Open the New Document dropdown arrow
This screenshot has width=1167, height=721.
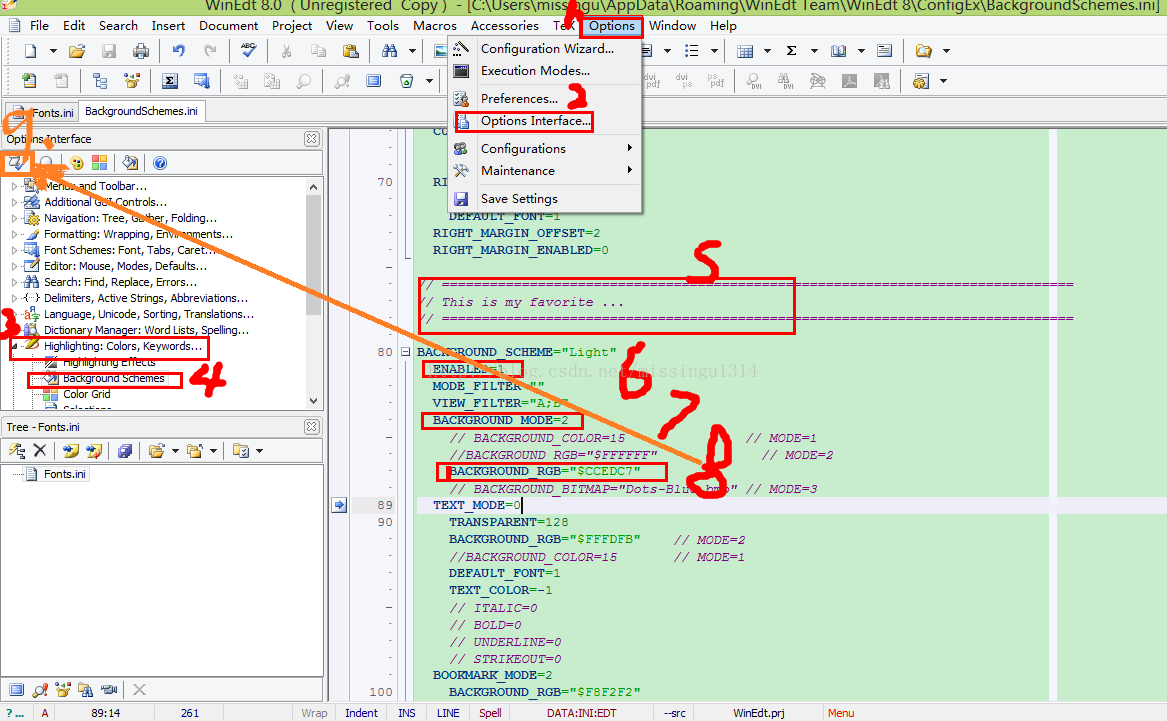click(x=53, y=51)
